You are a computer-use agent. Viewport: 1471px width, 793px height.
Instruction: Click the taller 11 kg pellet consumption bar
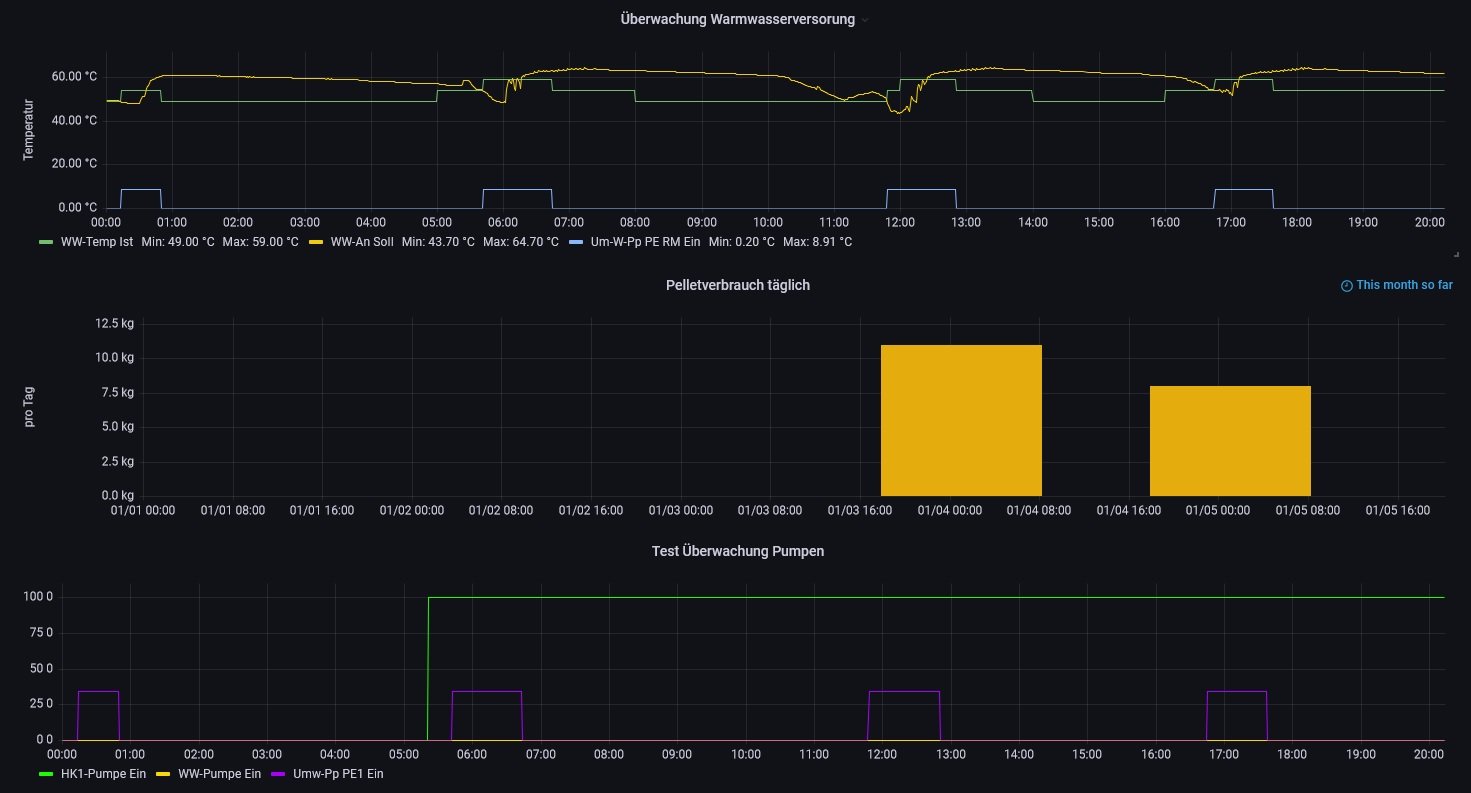pos(960,420)
